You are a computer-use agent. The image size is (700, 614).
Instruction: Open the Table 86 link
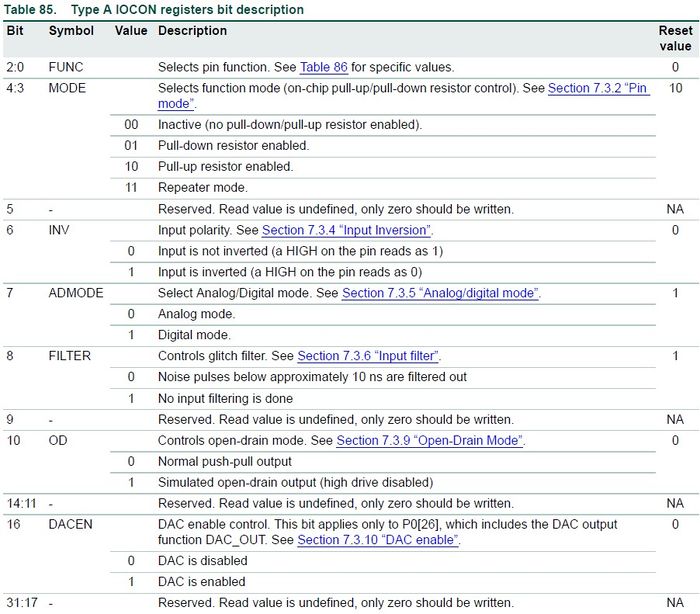[x=324, y=67]
